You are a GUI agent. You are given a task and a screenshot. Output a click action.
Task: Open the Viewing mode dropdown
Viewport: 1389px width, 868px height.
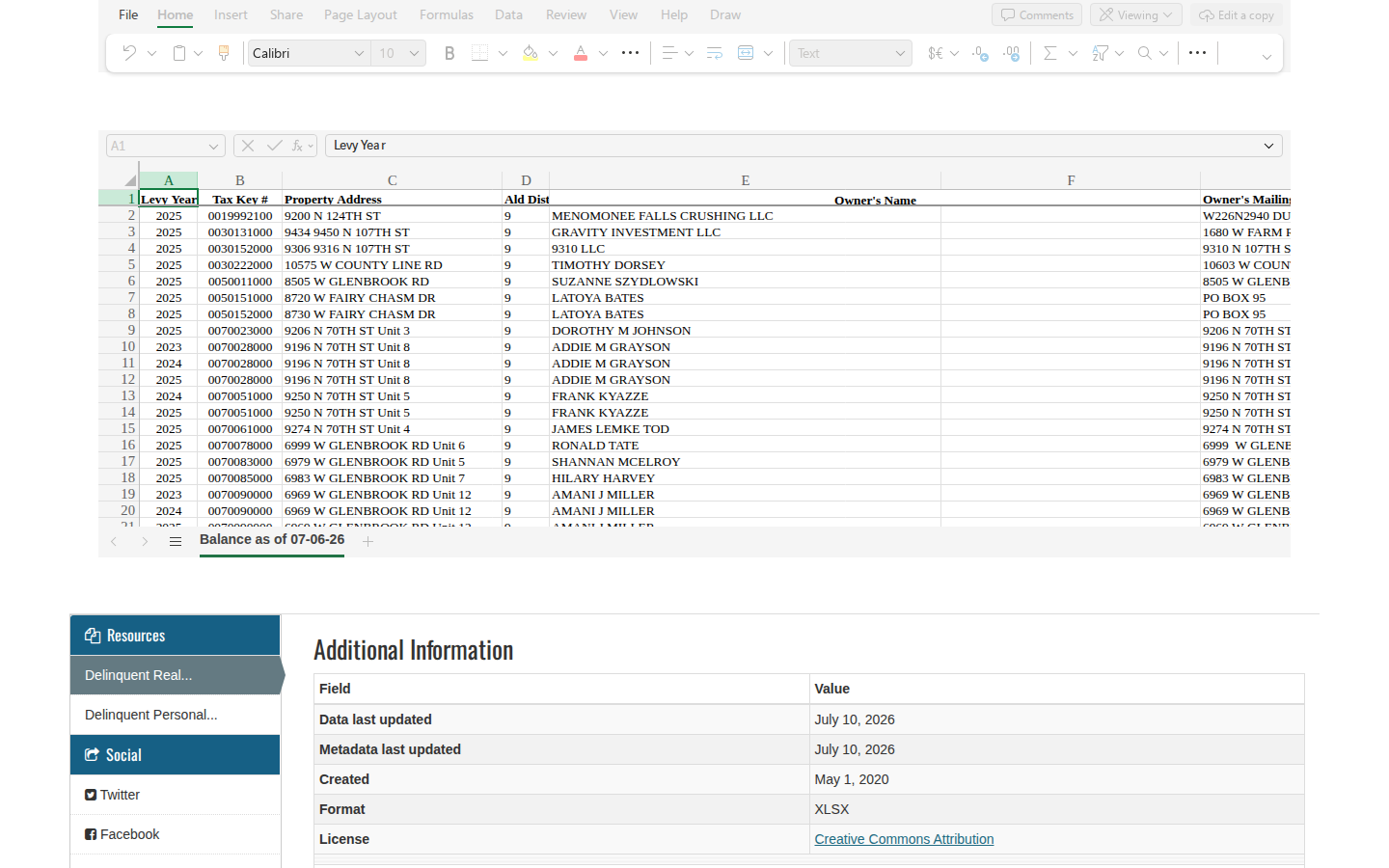1136,15
